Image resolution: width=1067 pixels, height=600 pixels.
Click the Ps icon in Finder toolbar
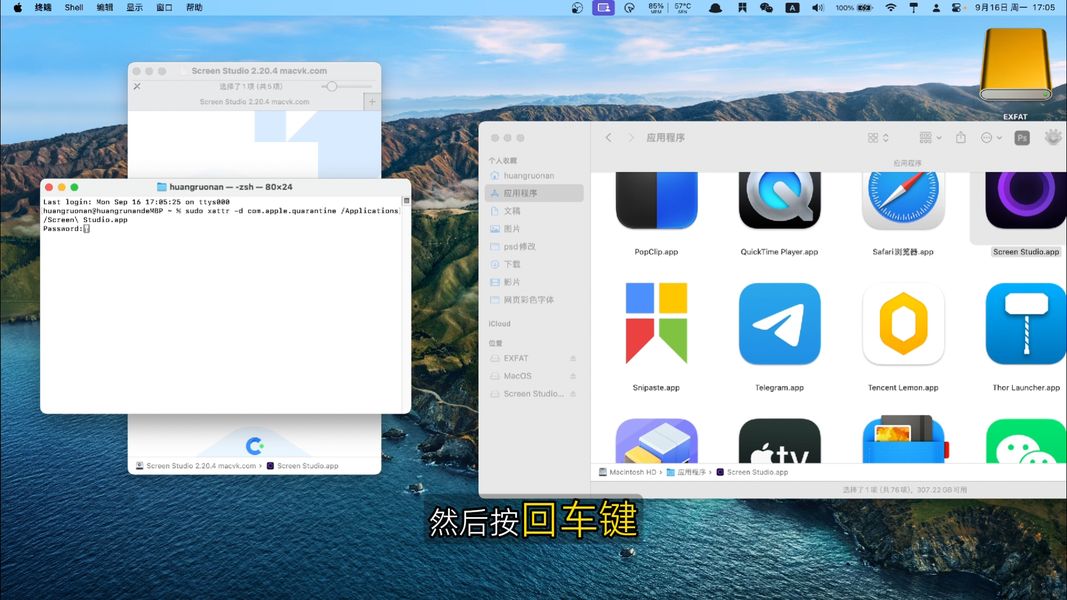pos(1021,138)
